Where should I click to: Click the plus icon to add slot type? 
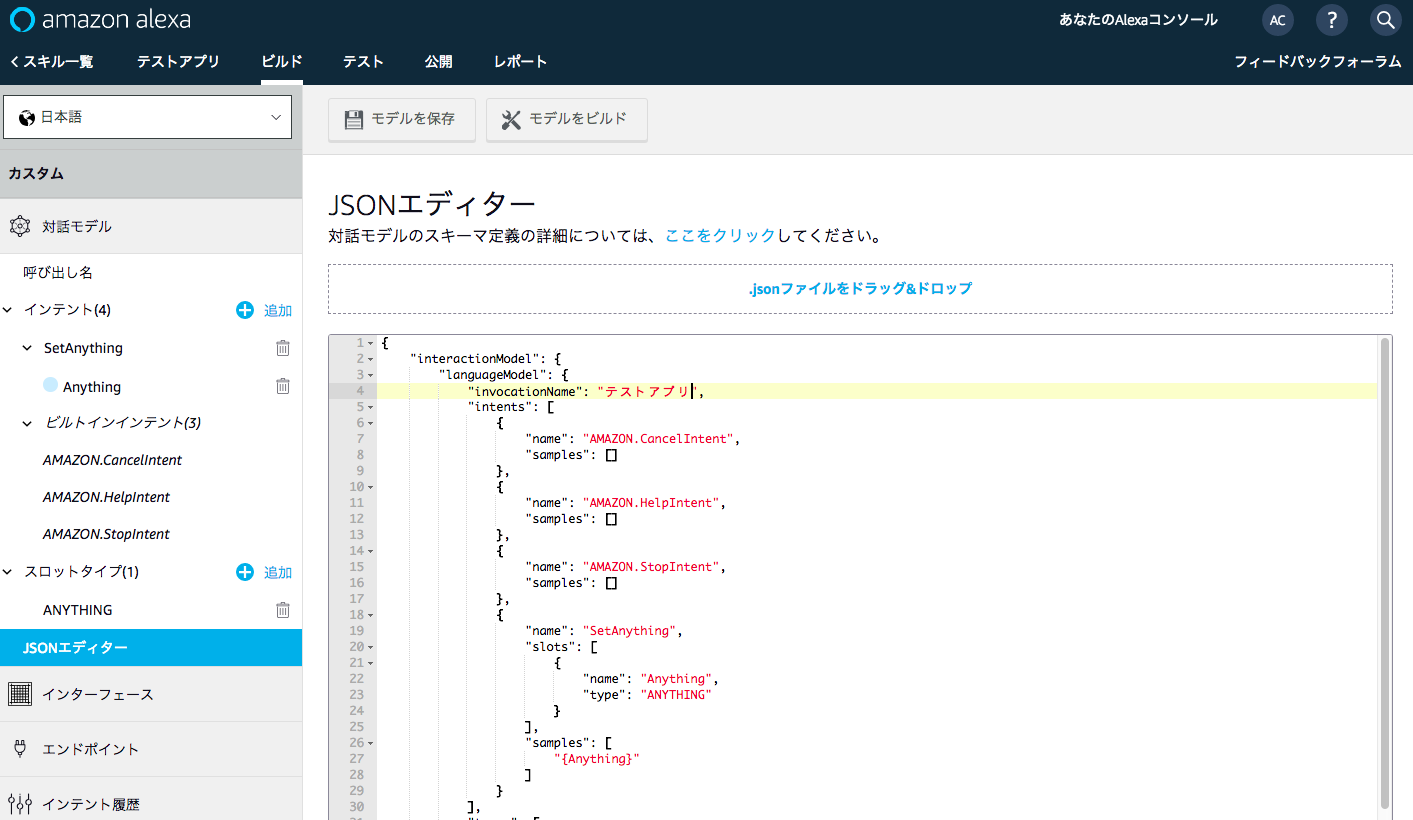coord(245,572)
